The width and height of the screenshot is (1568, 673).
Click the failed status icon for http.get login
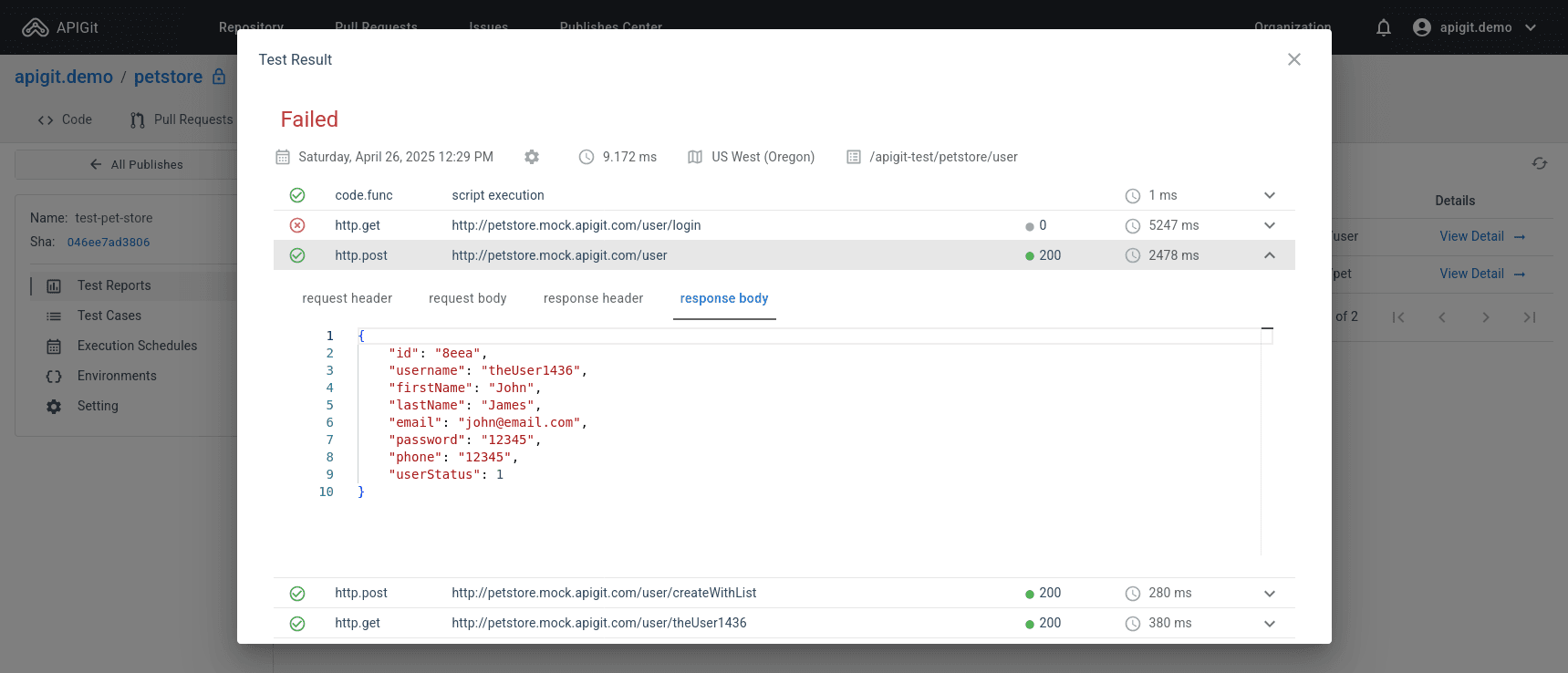click(297, 225)
